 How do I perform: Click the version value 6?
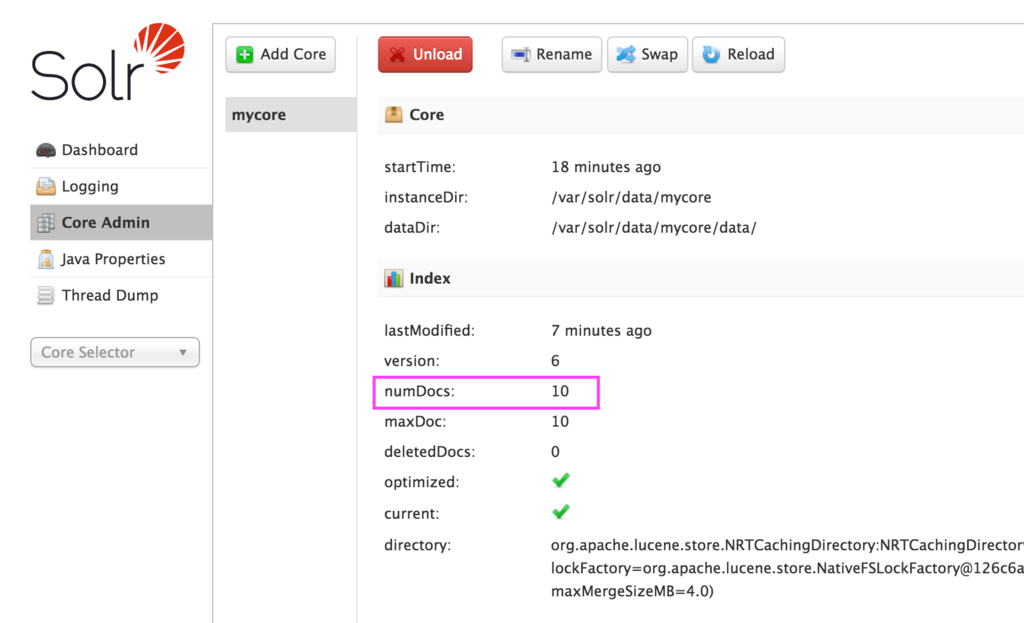555,361
